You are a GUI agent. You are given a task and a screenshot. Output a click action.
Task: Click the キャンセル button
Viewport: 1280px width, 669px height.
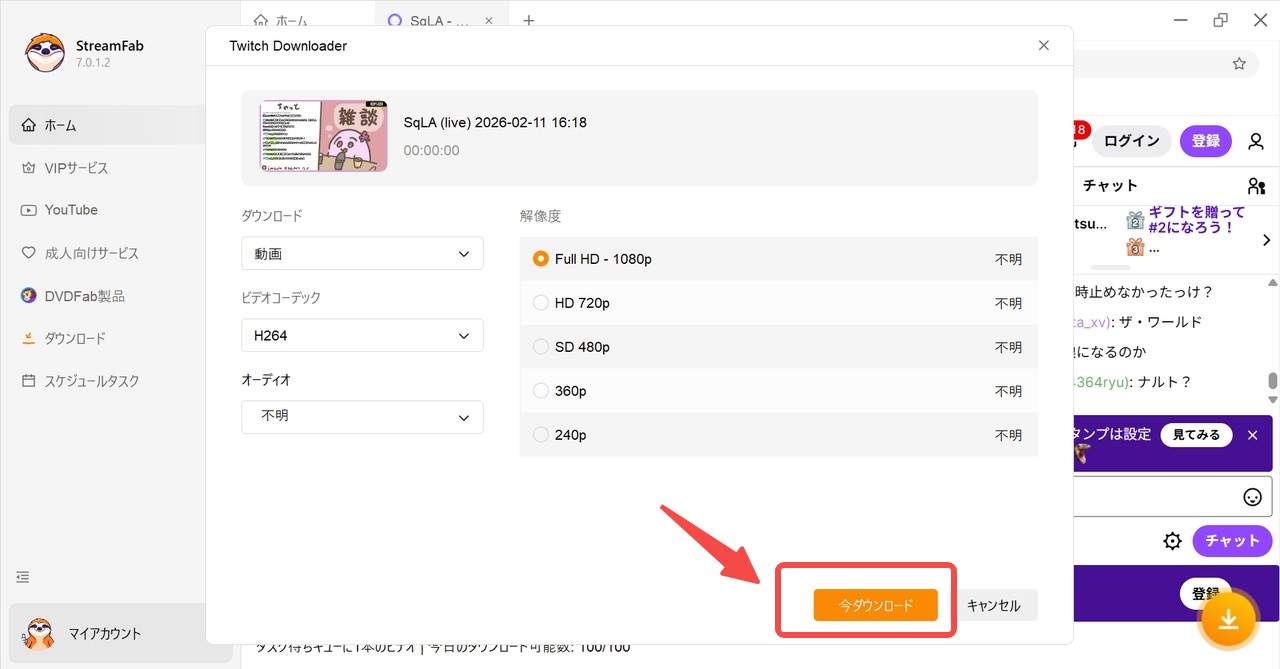(x=993, y=605)
